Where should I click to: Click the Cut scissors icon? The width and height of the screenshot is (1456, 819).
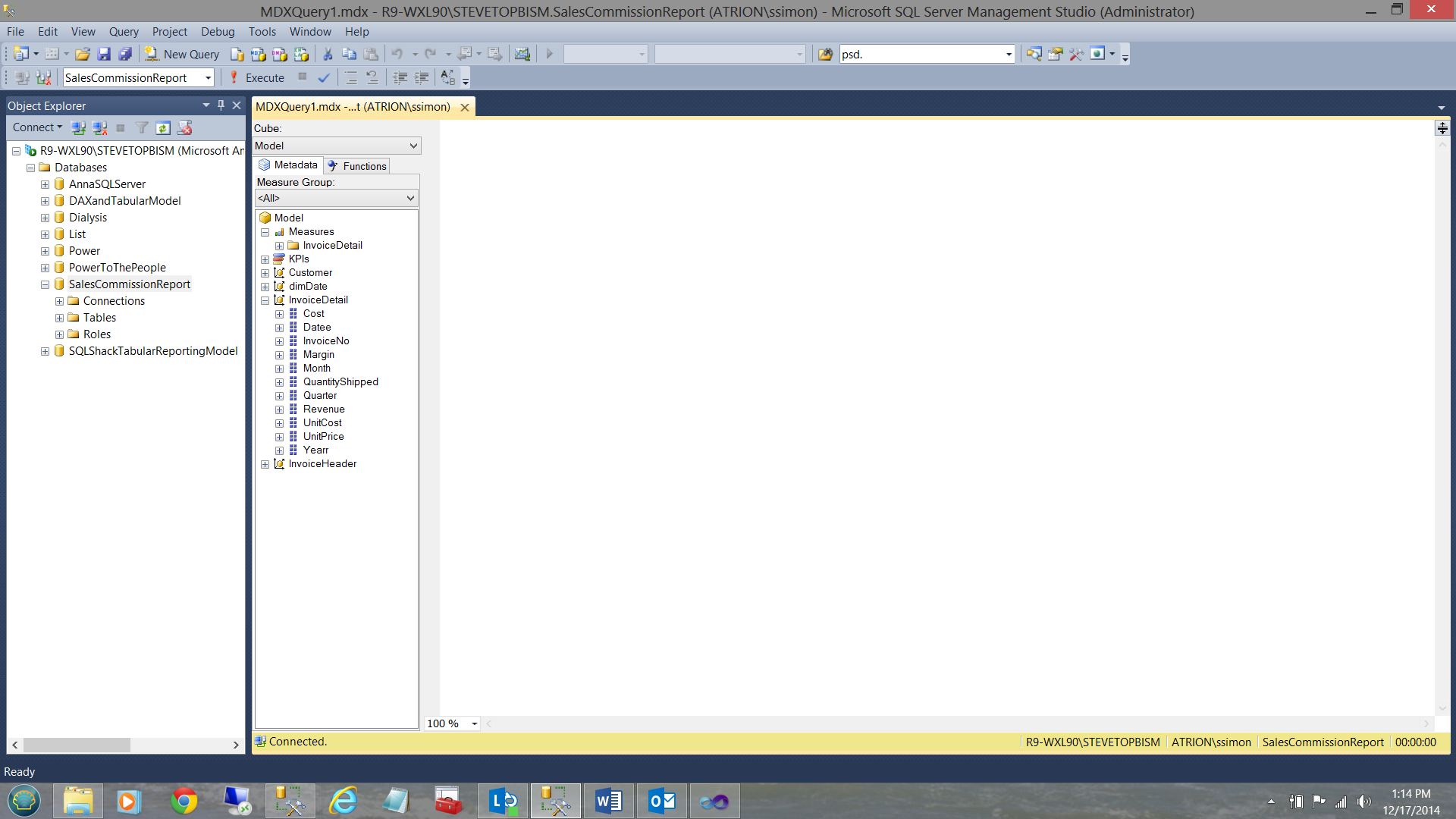(328, 54)
